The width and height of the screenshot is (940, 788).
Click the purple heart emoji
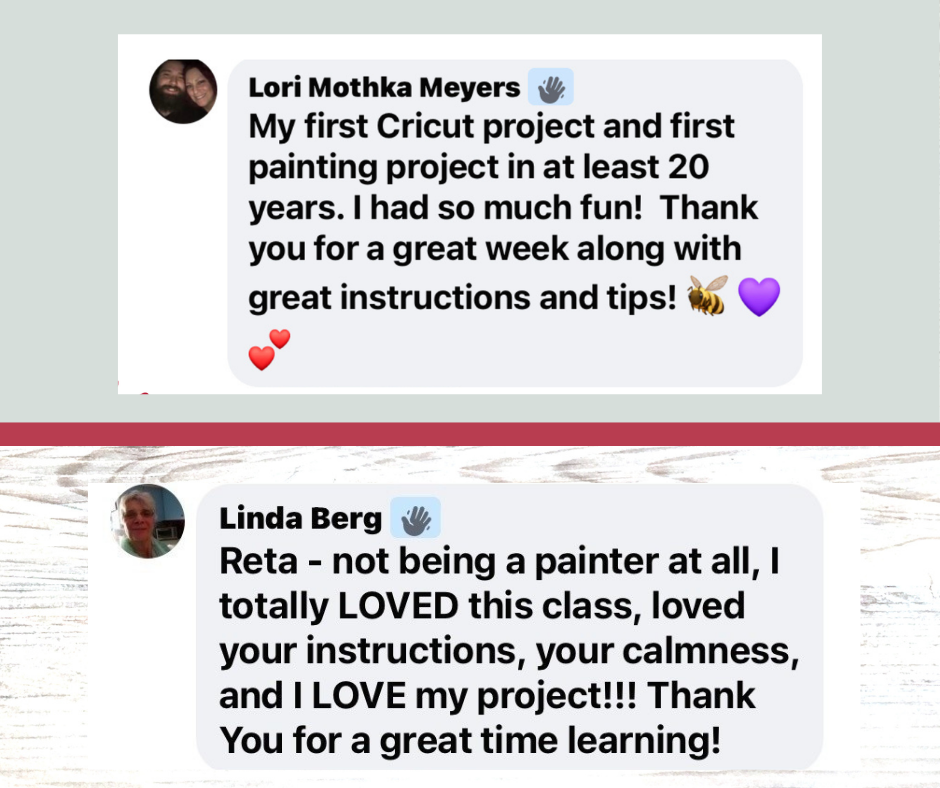(759, 296)
